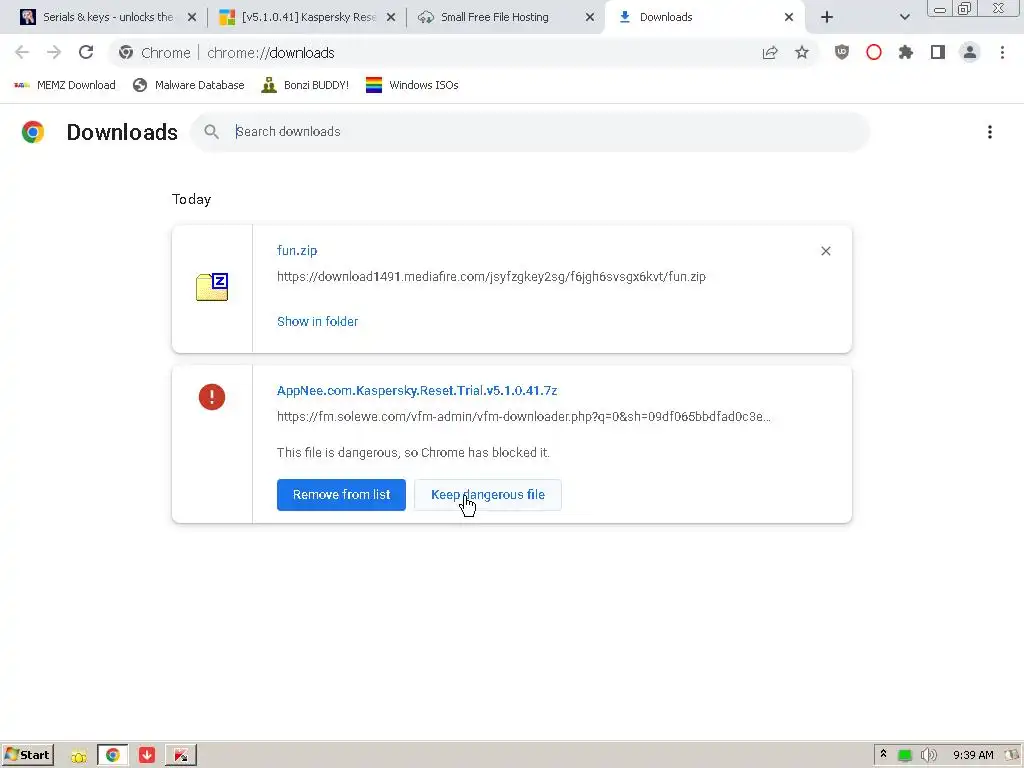Screen dimensions: 1024x768
Task: Click the fun.zip file name link
Action: point(297,251)
